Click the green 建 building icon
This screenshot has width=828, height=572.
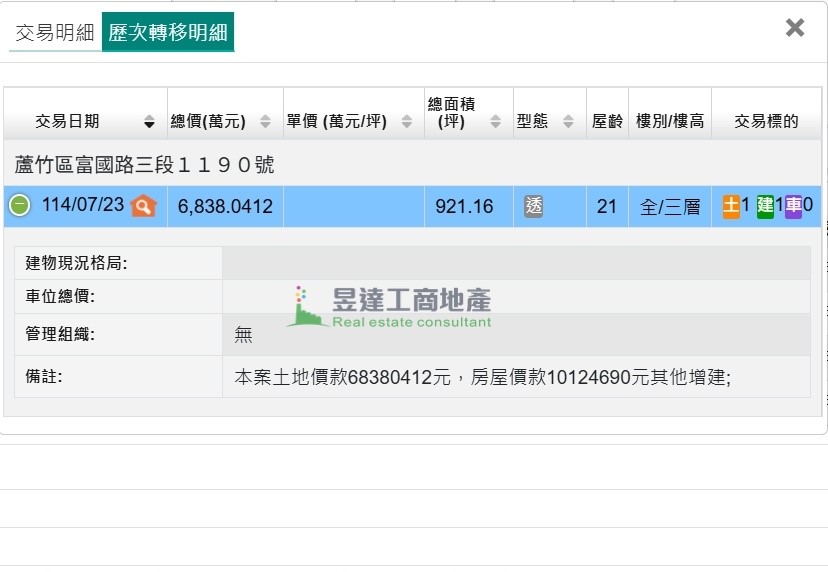tap(765, 206)
